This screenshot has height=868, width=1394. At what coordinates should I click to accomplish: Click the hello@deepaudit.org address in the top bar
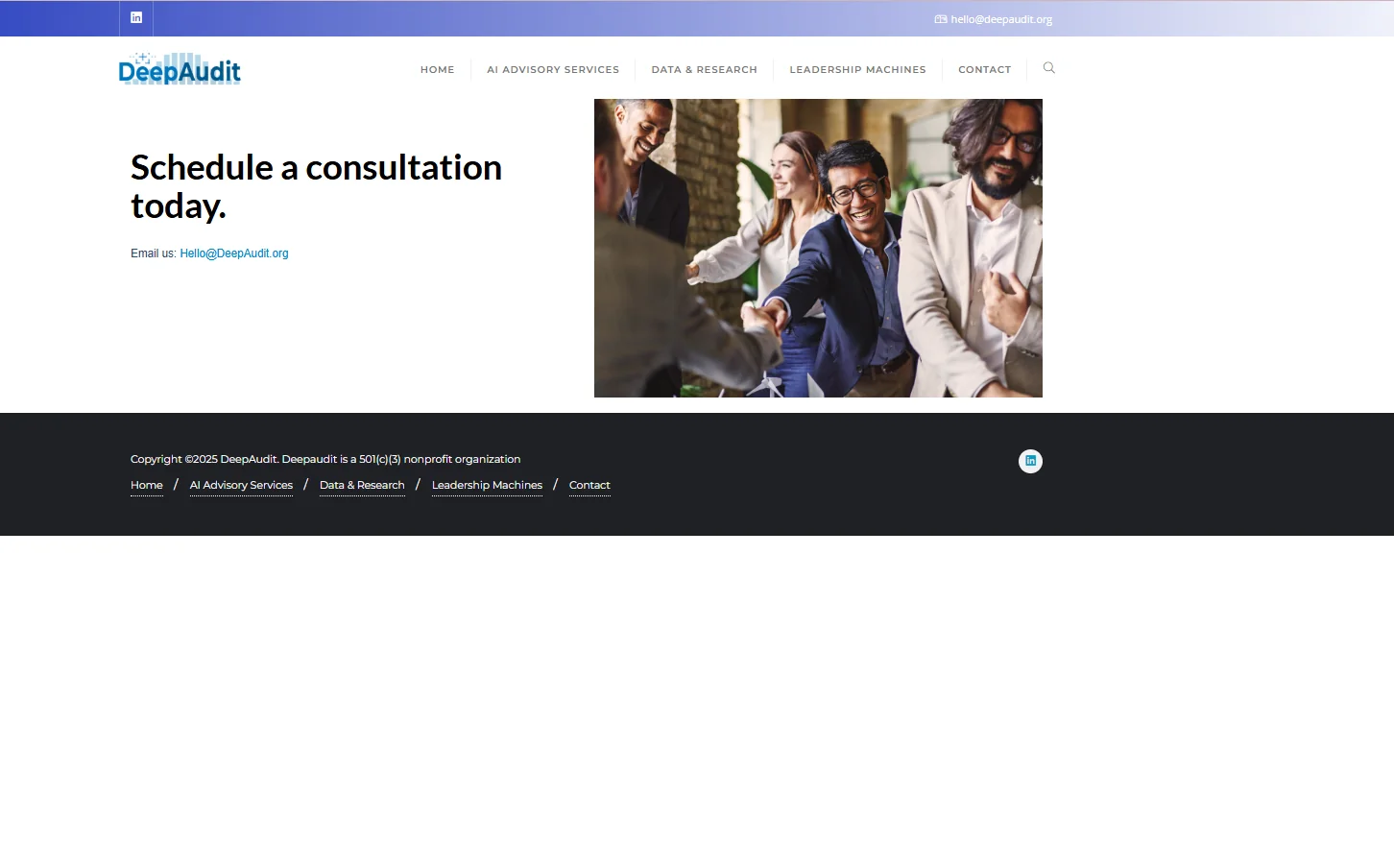pyautogui.click(x=1001, y=19)
